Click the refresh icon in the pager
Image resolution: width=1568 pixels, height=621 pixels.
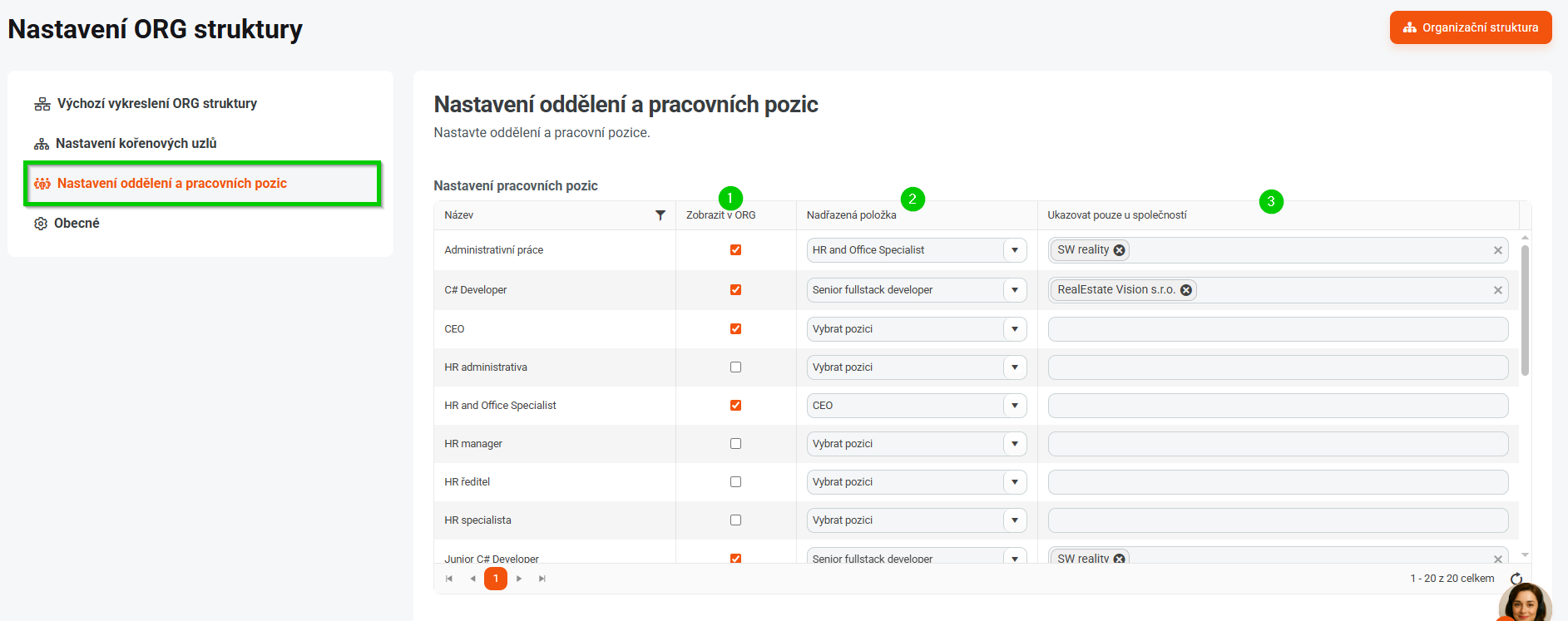(1516, 579)
